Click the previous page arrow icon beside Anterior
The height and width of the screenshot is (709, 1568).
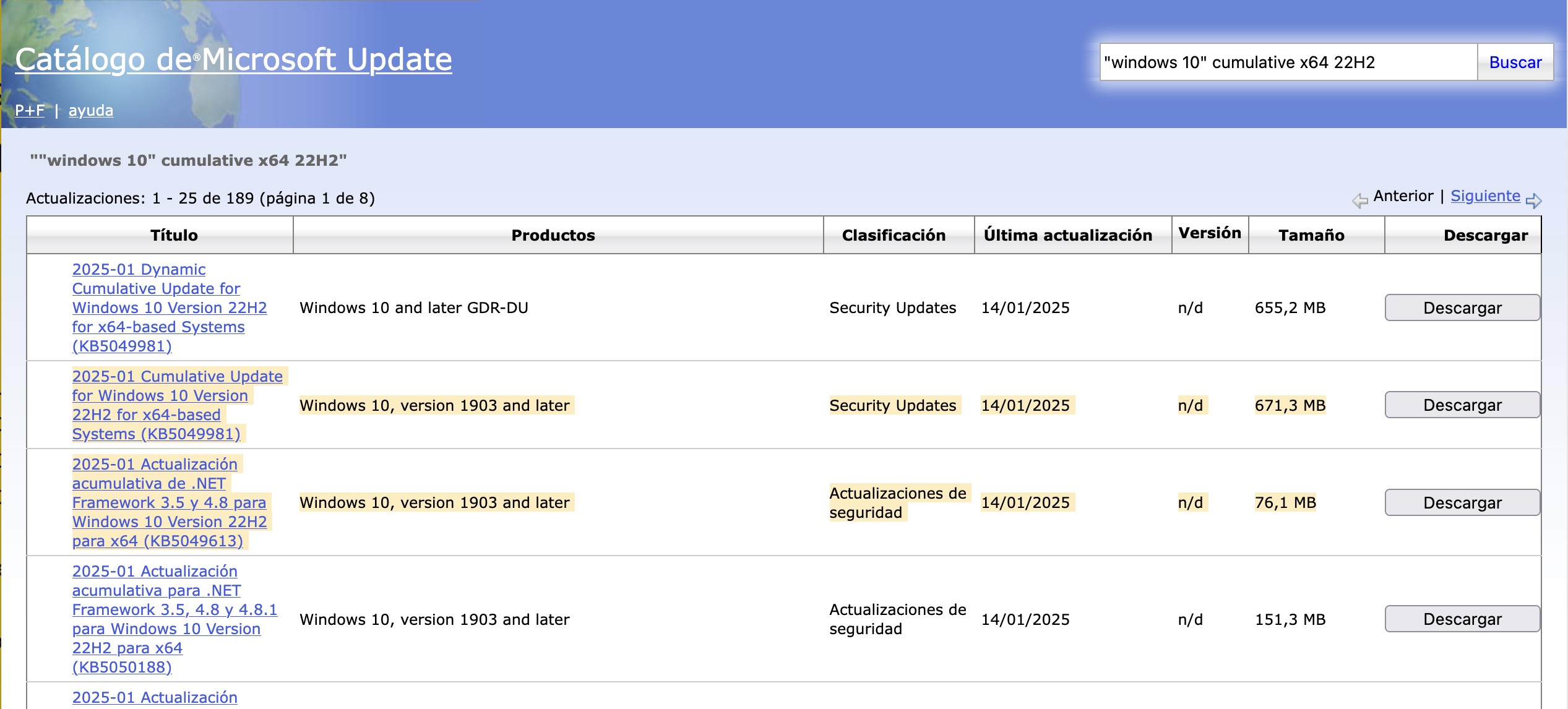1360,200
